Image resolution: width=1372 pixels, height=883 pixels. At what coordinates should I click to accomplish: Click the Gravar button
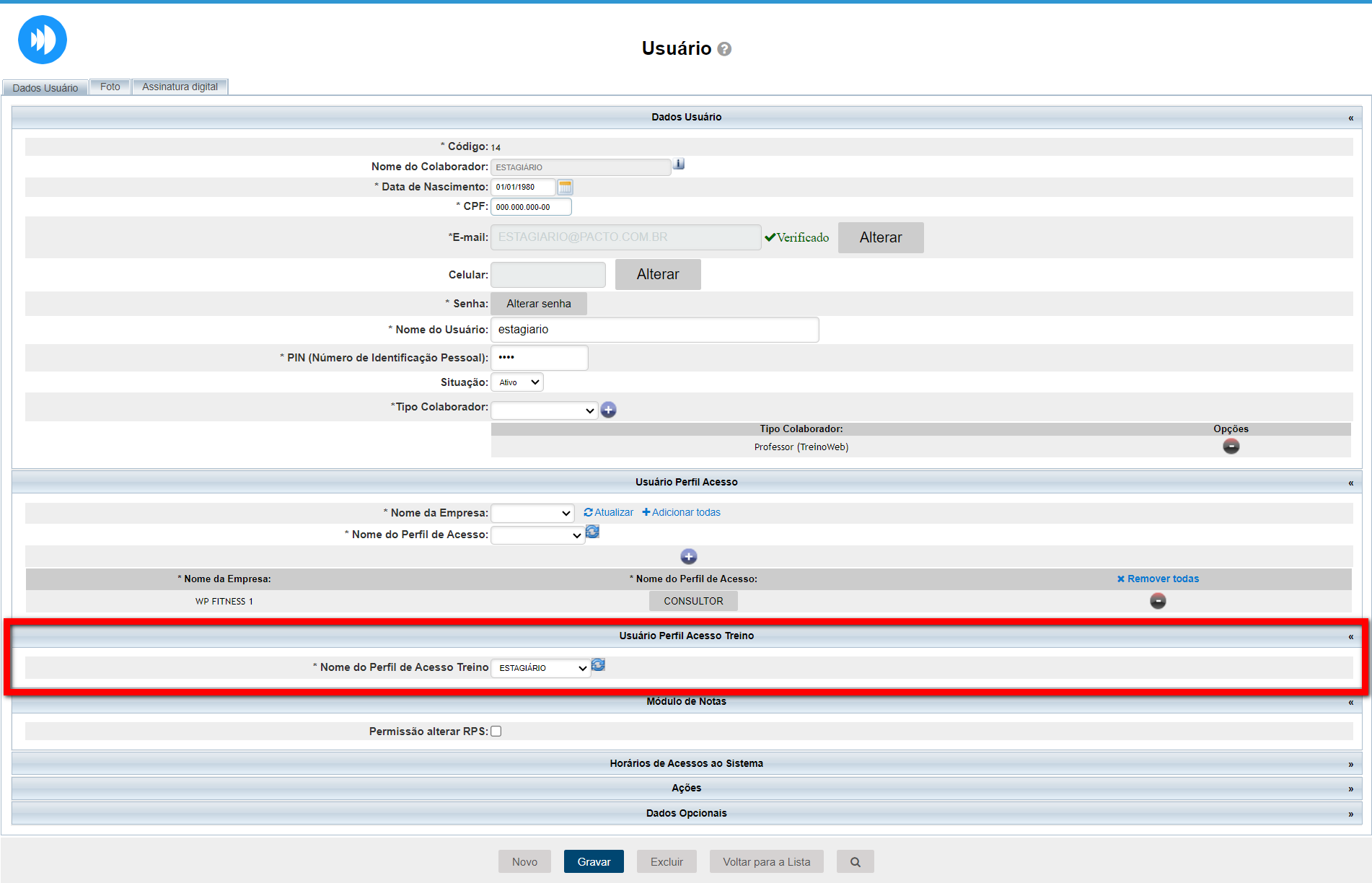tap(594, 862)
